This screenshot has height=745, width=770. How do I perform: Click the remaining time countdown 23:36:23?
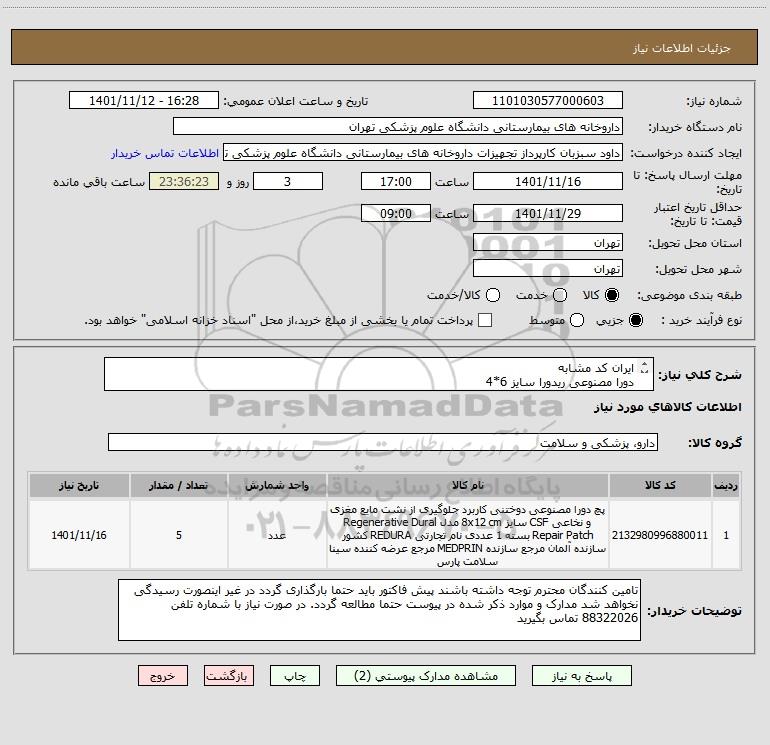pos(184,181)
